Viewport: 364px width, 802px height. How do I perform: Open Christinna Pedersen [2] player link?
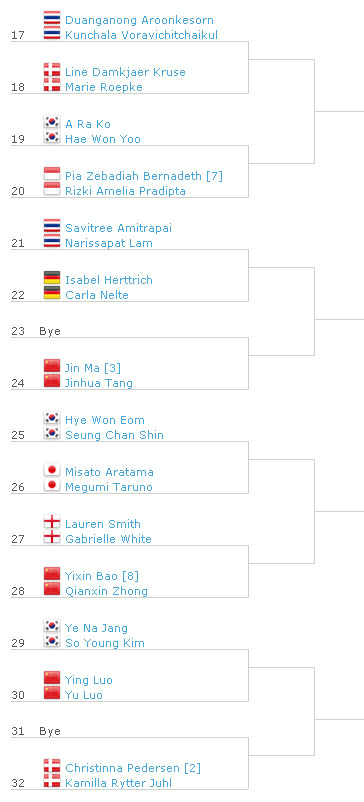[x=133, y=768]
